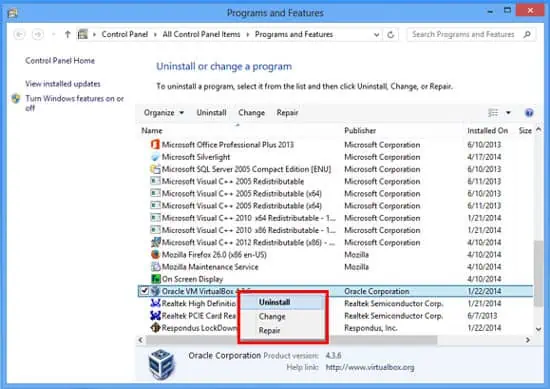Click the change view icon
Viewport: 550px width, 389px height.
493,113
